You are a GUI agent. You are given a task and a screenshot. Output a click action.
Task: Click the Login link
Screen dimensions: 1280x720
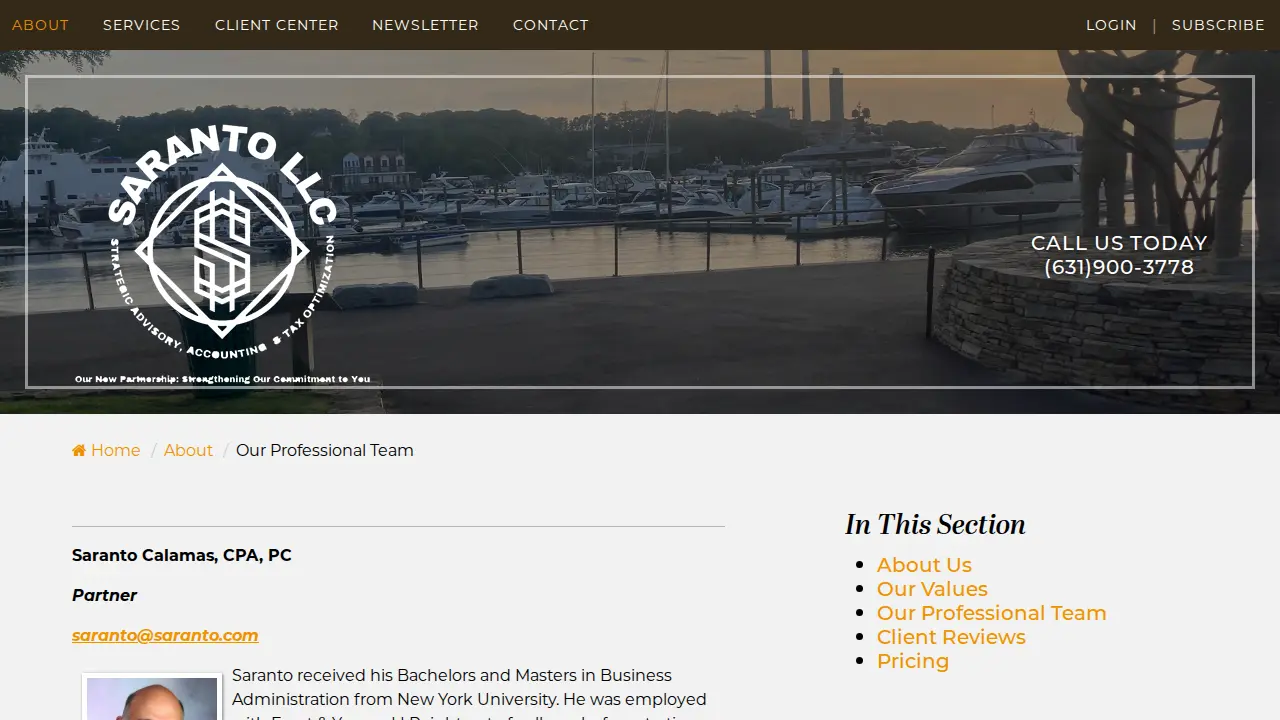point(1111,25)
